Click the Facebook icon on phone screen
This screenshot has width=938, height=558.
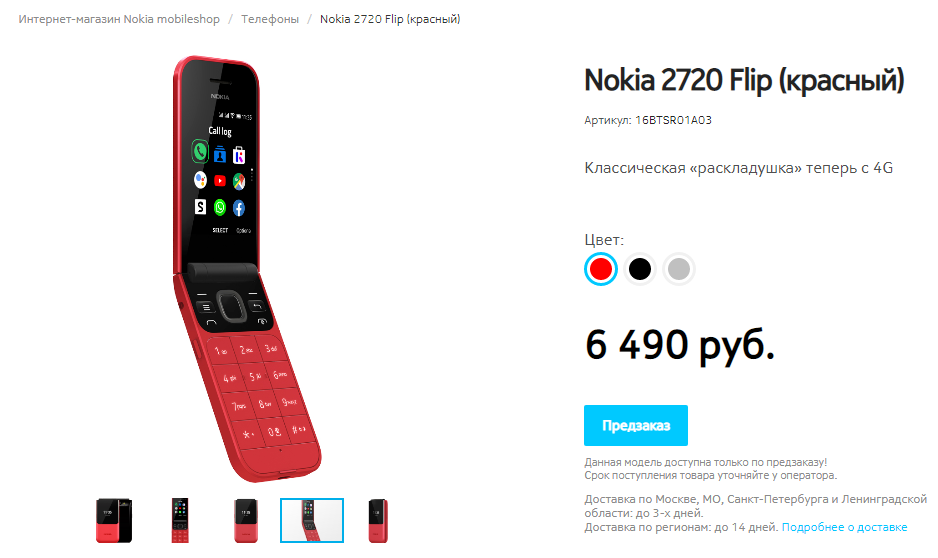click(x=239, y=208)
